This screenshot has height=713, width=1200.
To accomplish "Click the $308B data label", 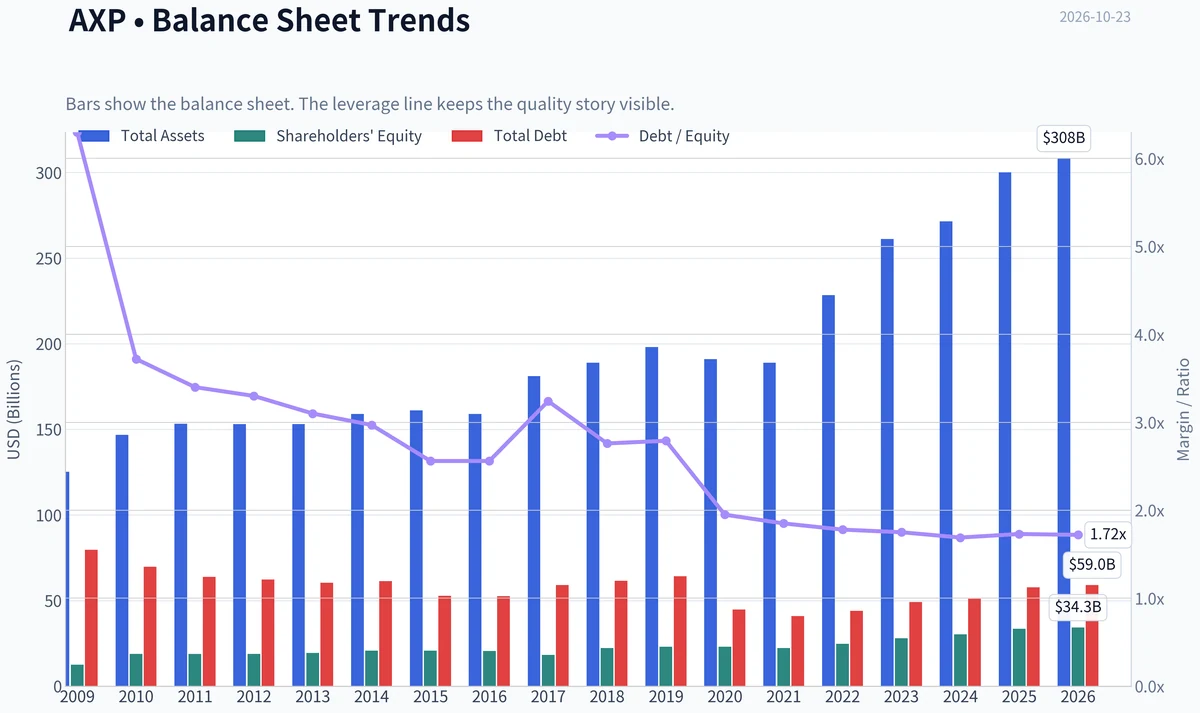I will coord(1062,139).
